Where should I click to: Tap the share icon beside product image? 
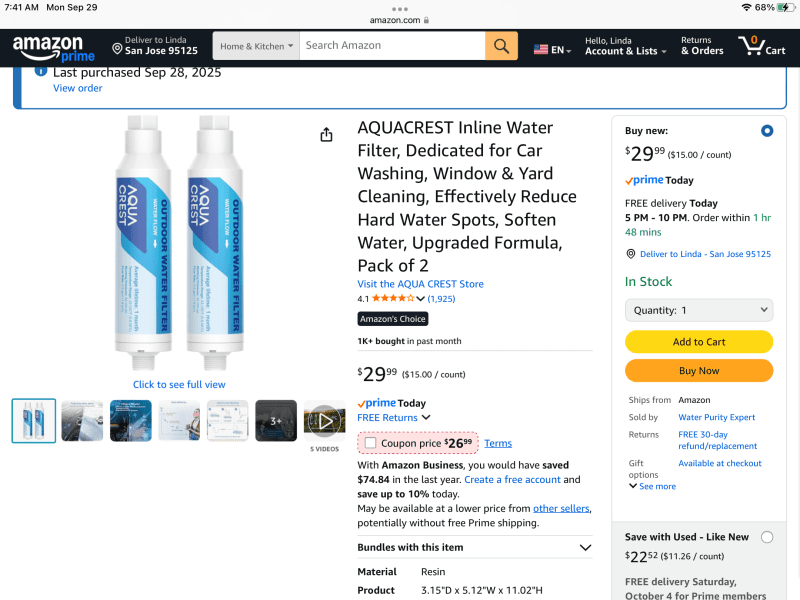[326, 135]
